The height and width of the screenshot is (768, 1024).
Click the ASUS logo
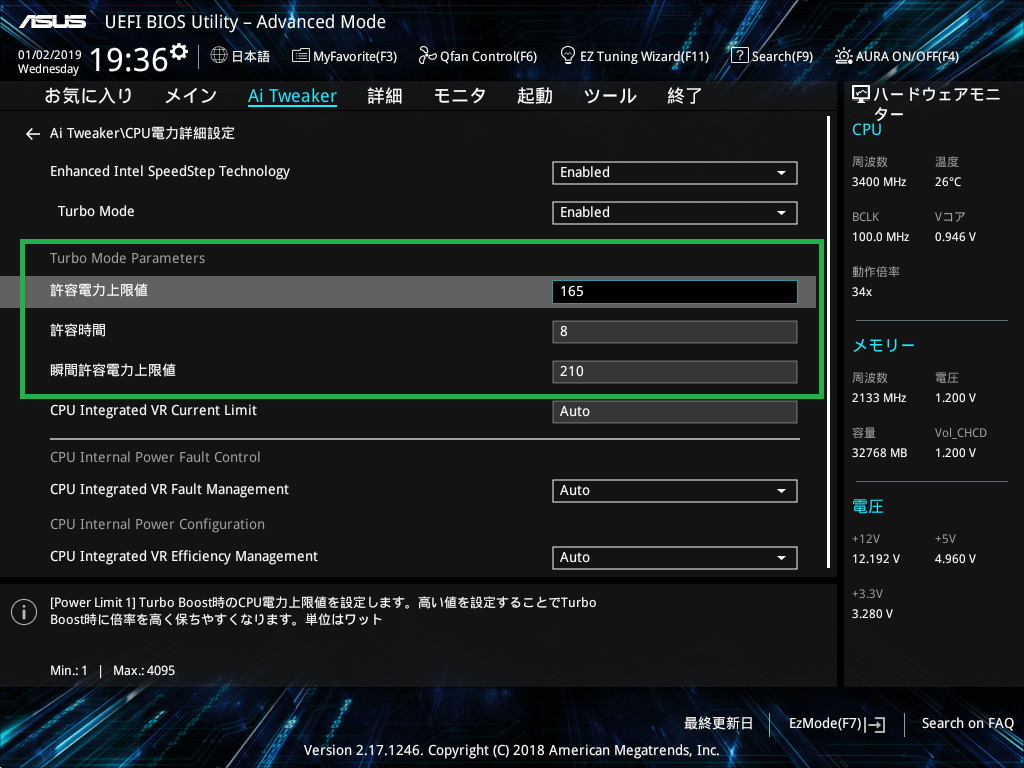pos(52,22)
